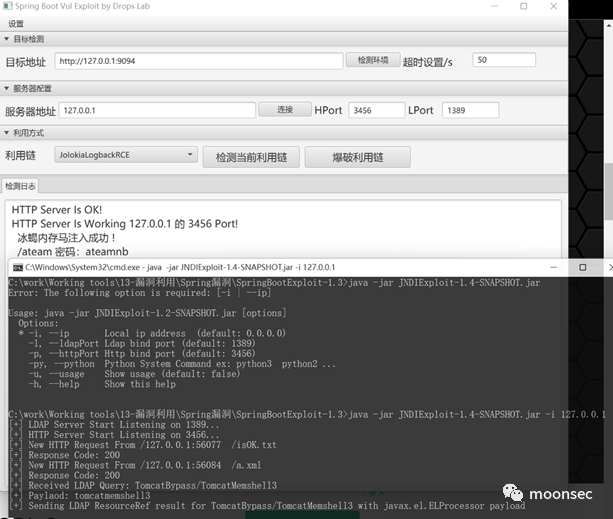Edit the 超时设置 timeout field
Image resolution: width=613 pixels, height=519 pixels.
[504, 60]
